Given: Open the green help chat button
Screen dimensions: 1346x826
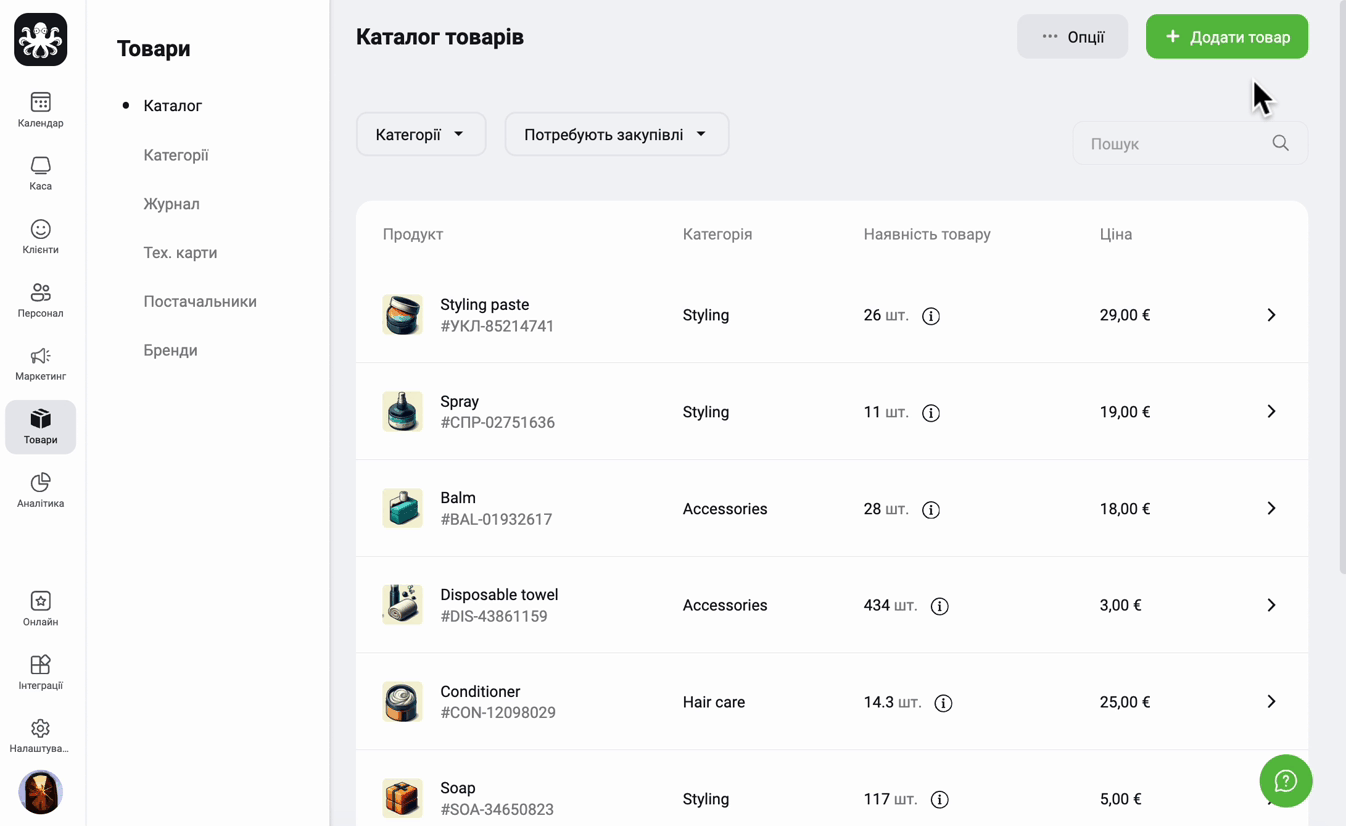Looking at the screenshot, I should coord(1286,781).
